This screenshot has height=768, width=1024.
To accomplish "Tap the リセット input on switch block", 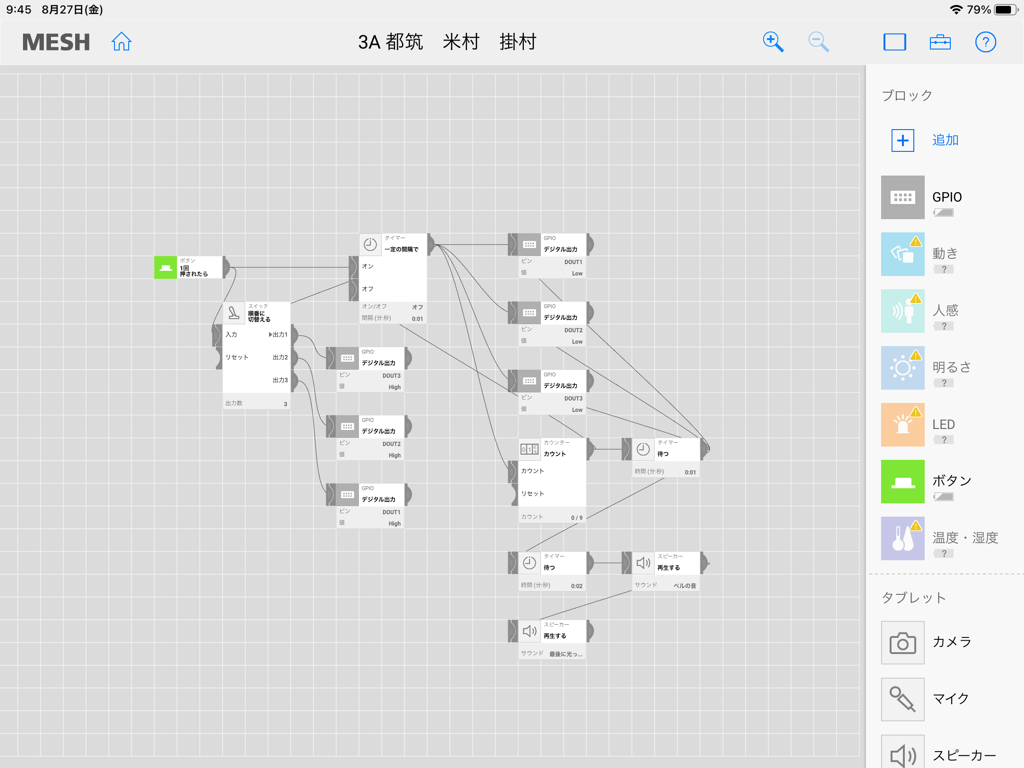I will tap(219, 358).
